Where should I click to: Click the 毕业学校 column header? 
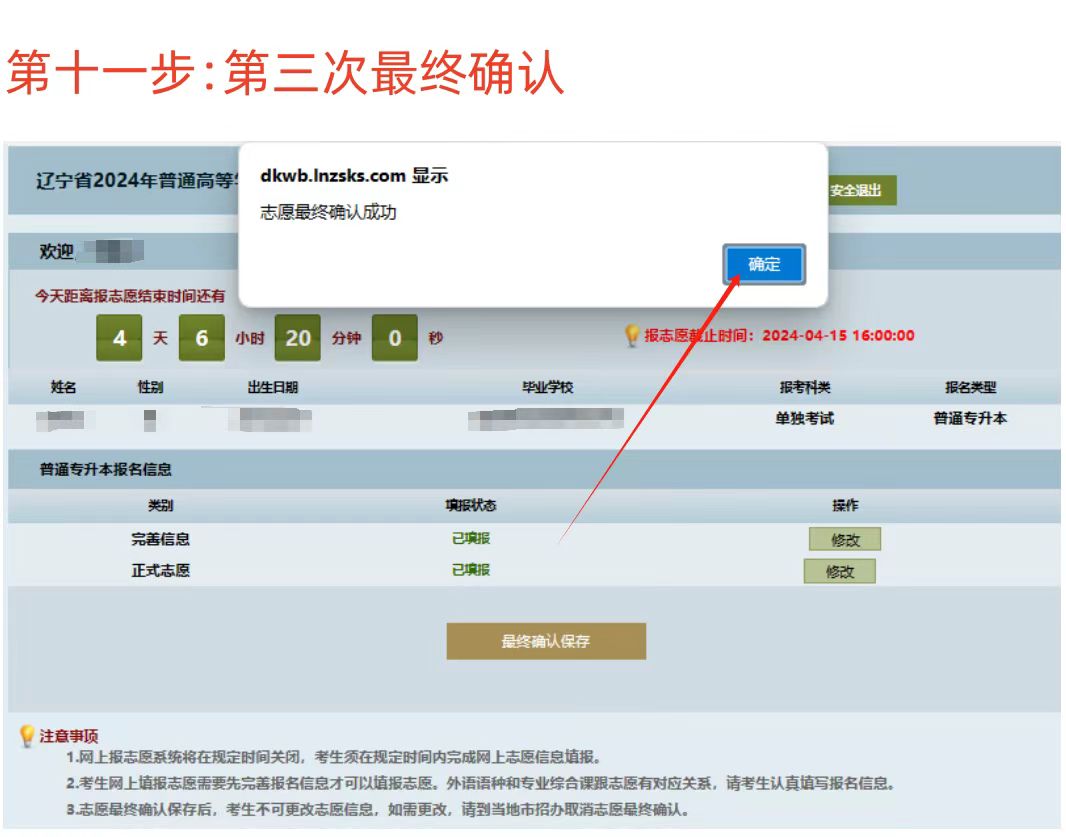(x=547, y=388)
